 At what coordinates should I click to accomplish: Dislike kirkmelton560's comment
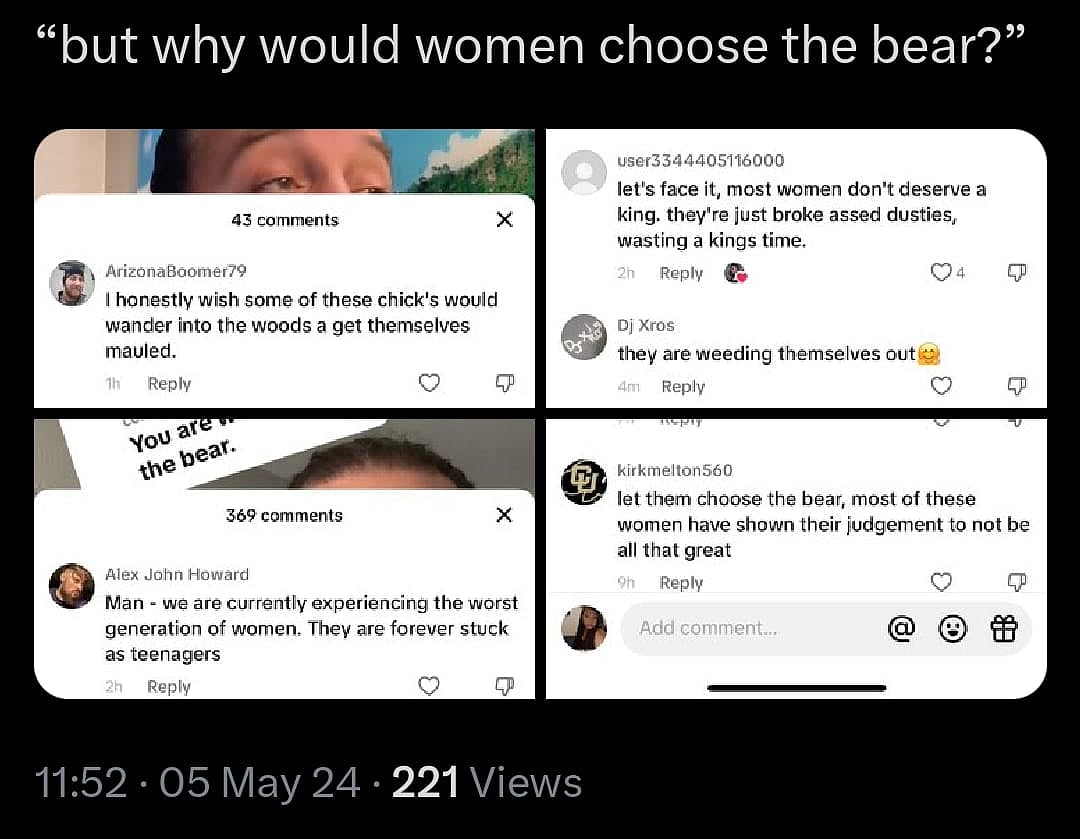click(1017, 582)
